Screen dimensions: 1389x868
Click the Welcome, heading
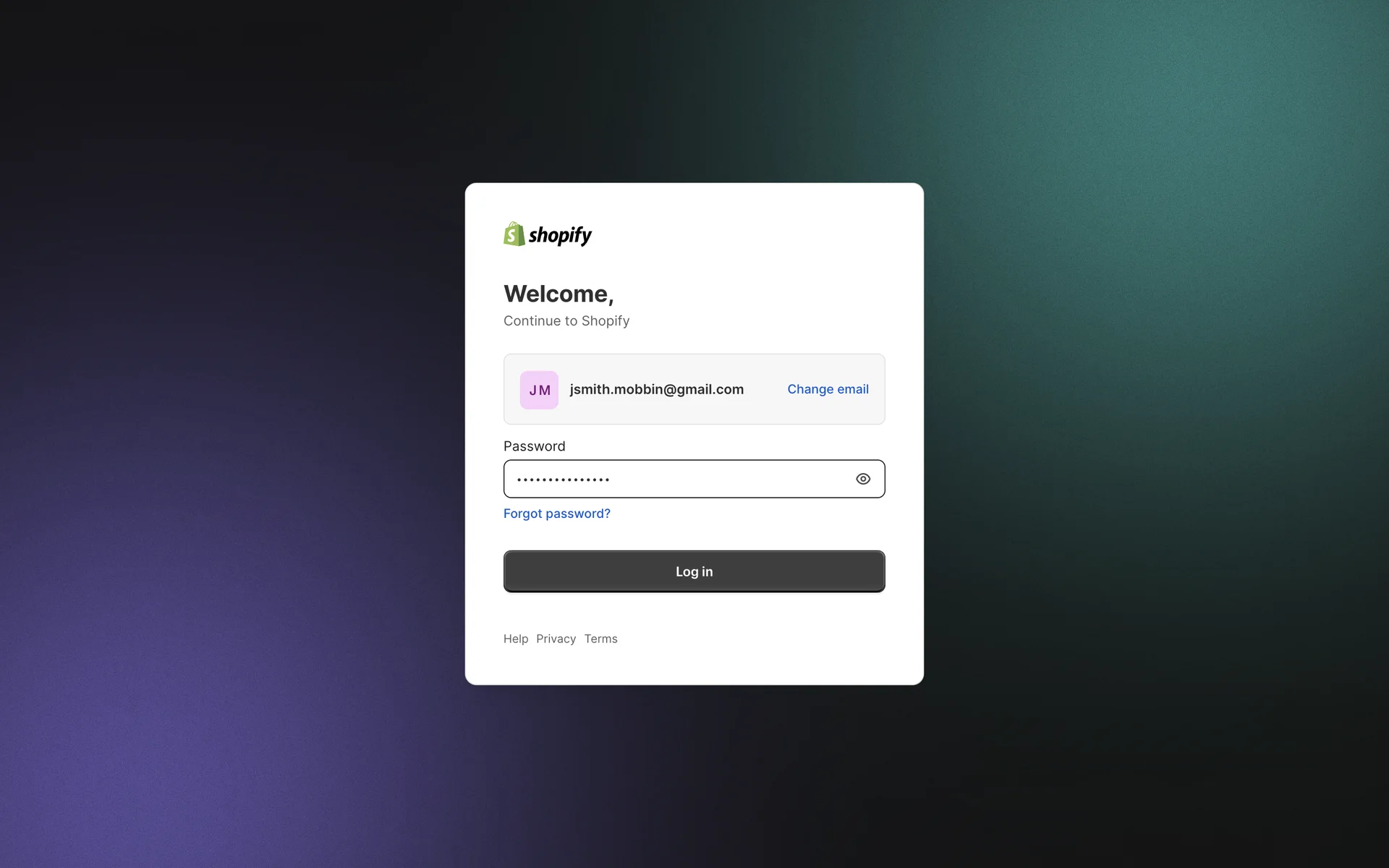(x=558, y=294)
